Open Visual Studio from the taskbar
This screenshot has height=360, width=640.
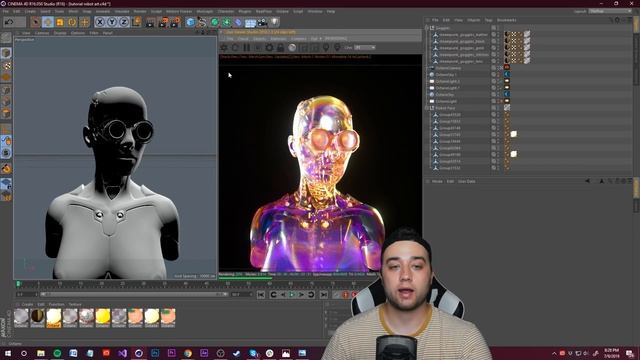(122, 353)
